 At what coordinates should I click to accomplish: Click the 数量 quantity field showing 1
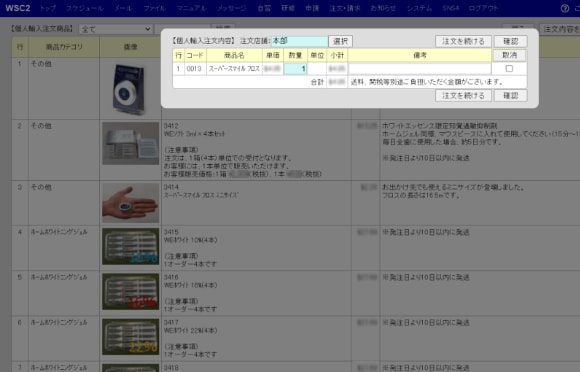click(x=295, y=68)
